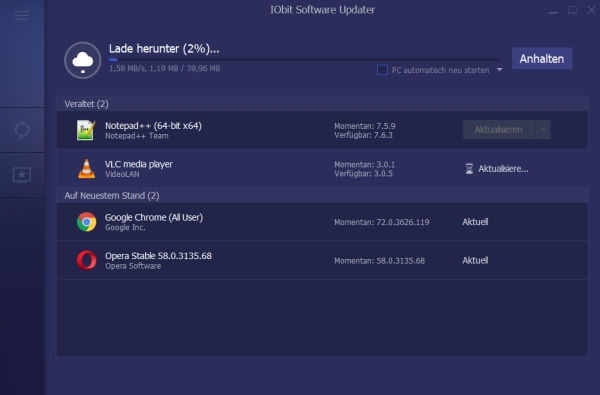Click the download speed text '1,58 MB/s'
600x395 pixels.
pos(127,69)
